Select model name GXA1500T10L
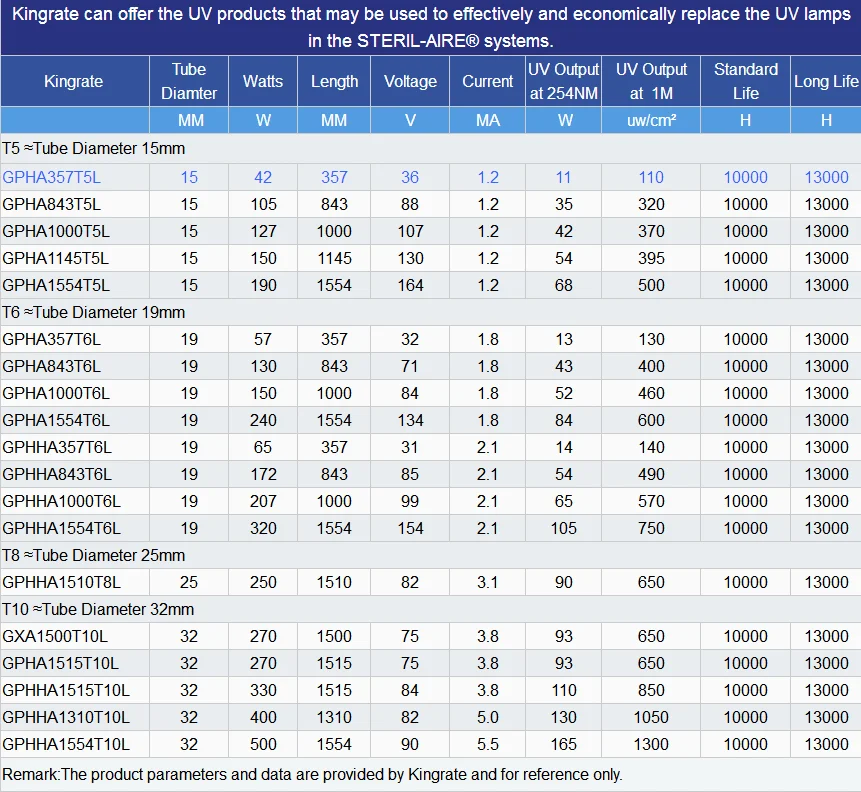 click(x=56, y=636)
